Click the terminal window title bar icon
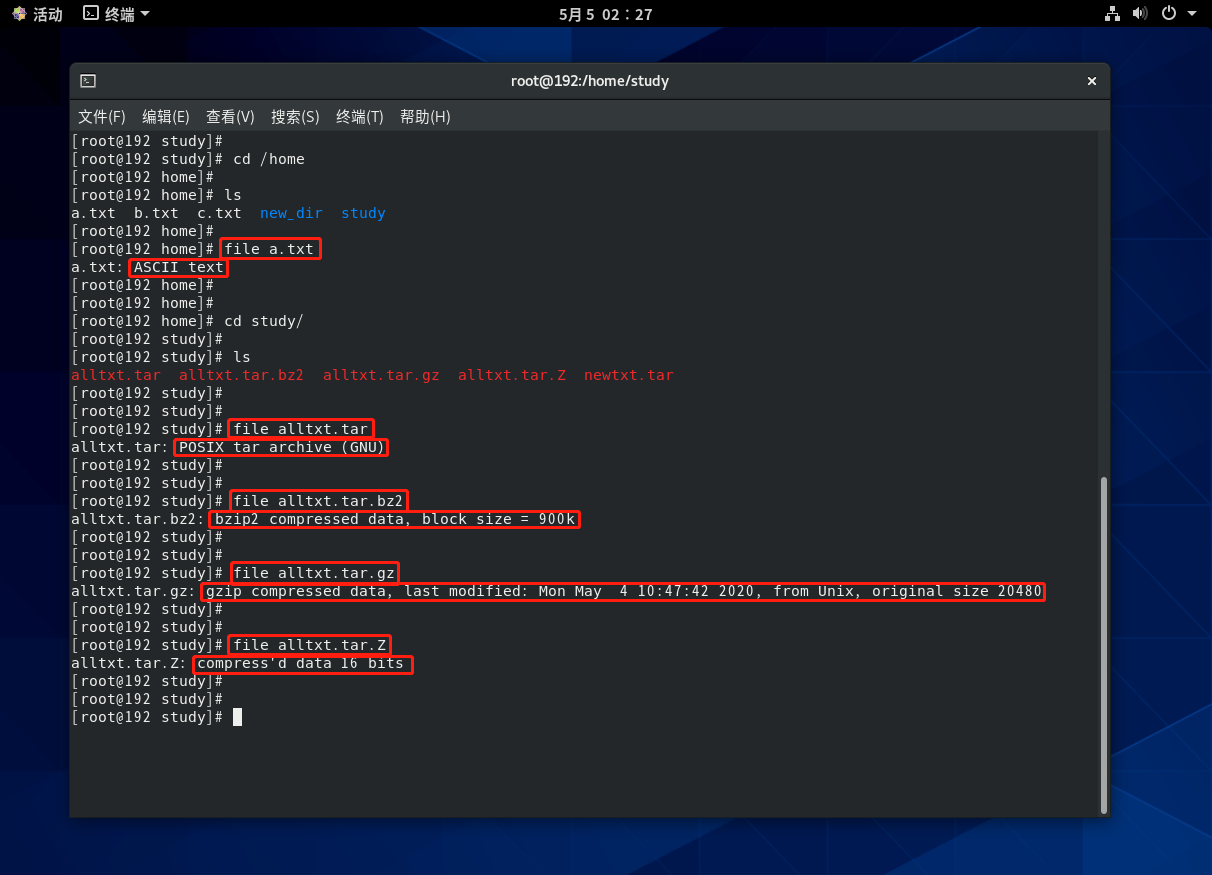The image size is (1212, 875). 88,81
